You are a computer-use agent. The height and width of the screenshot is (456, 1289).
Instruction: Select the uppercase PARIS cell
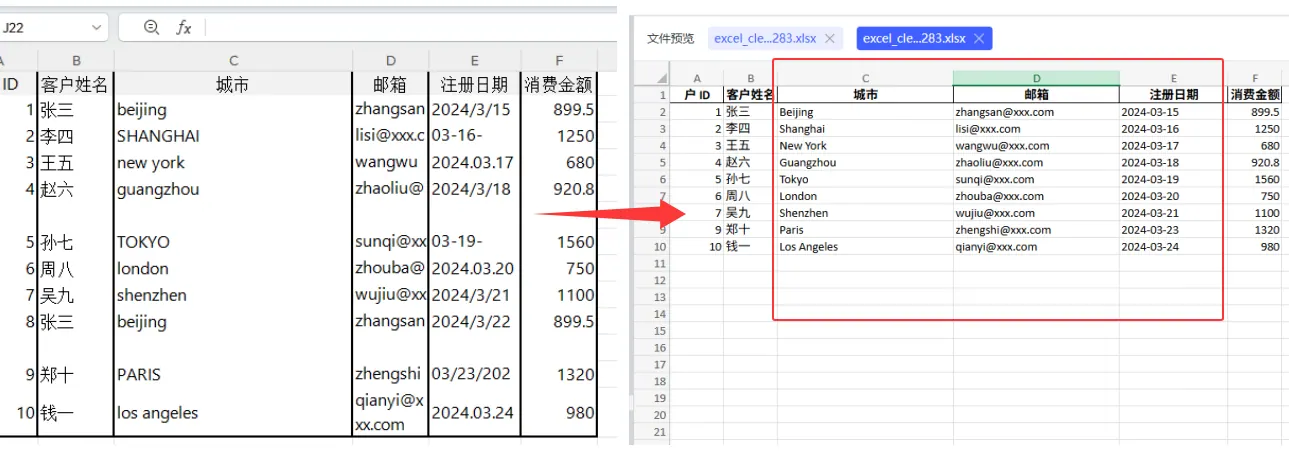click(233, 374)
